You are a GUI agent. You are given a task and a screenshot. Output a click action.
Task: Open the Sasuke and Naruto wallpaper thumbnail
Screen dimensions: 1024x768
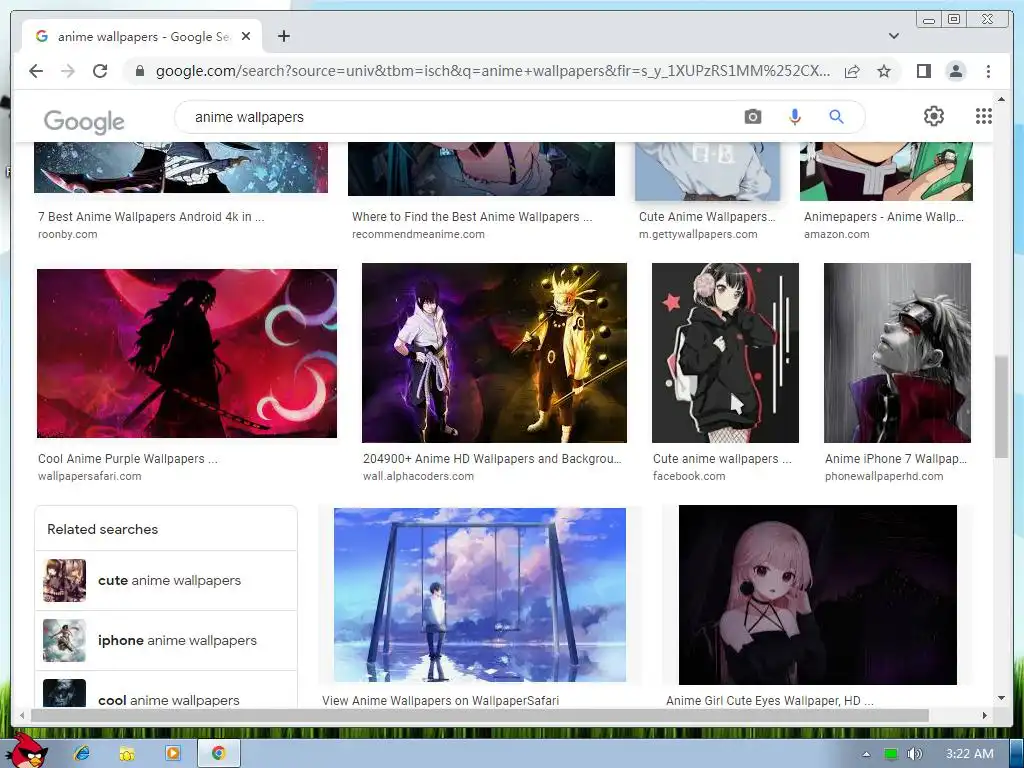494,353
